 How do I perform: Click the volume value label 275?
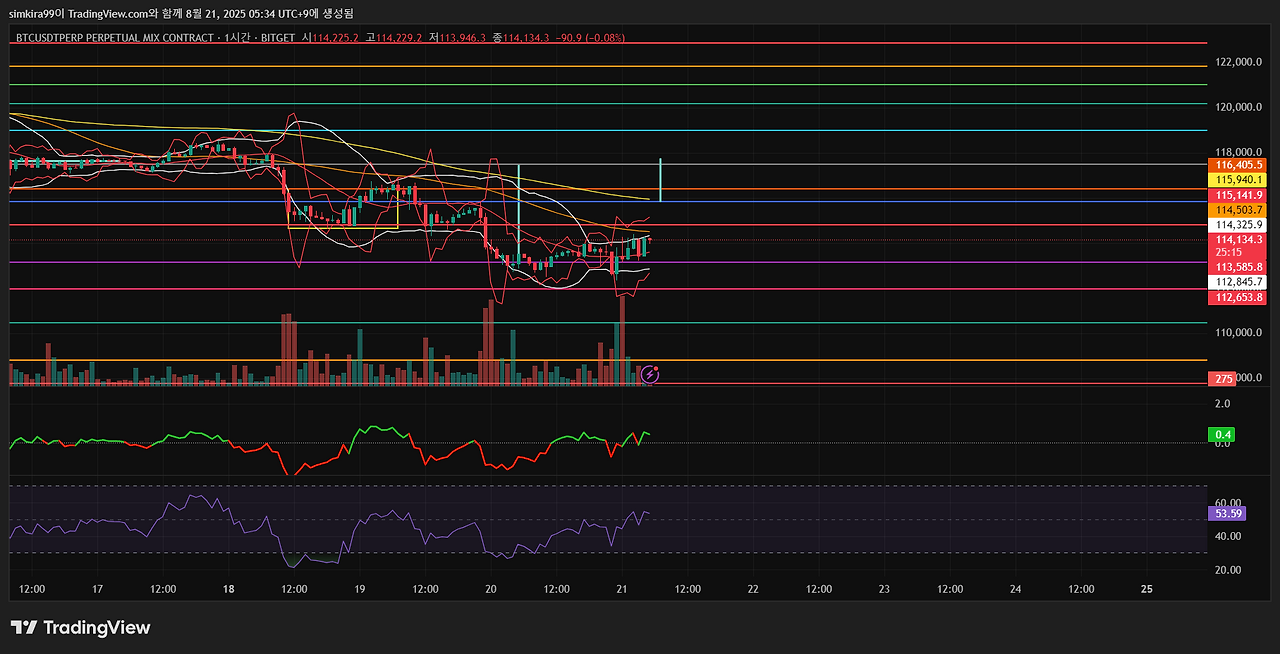click(x=1224, y=379)
